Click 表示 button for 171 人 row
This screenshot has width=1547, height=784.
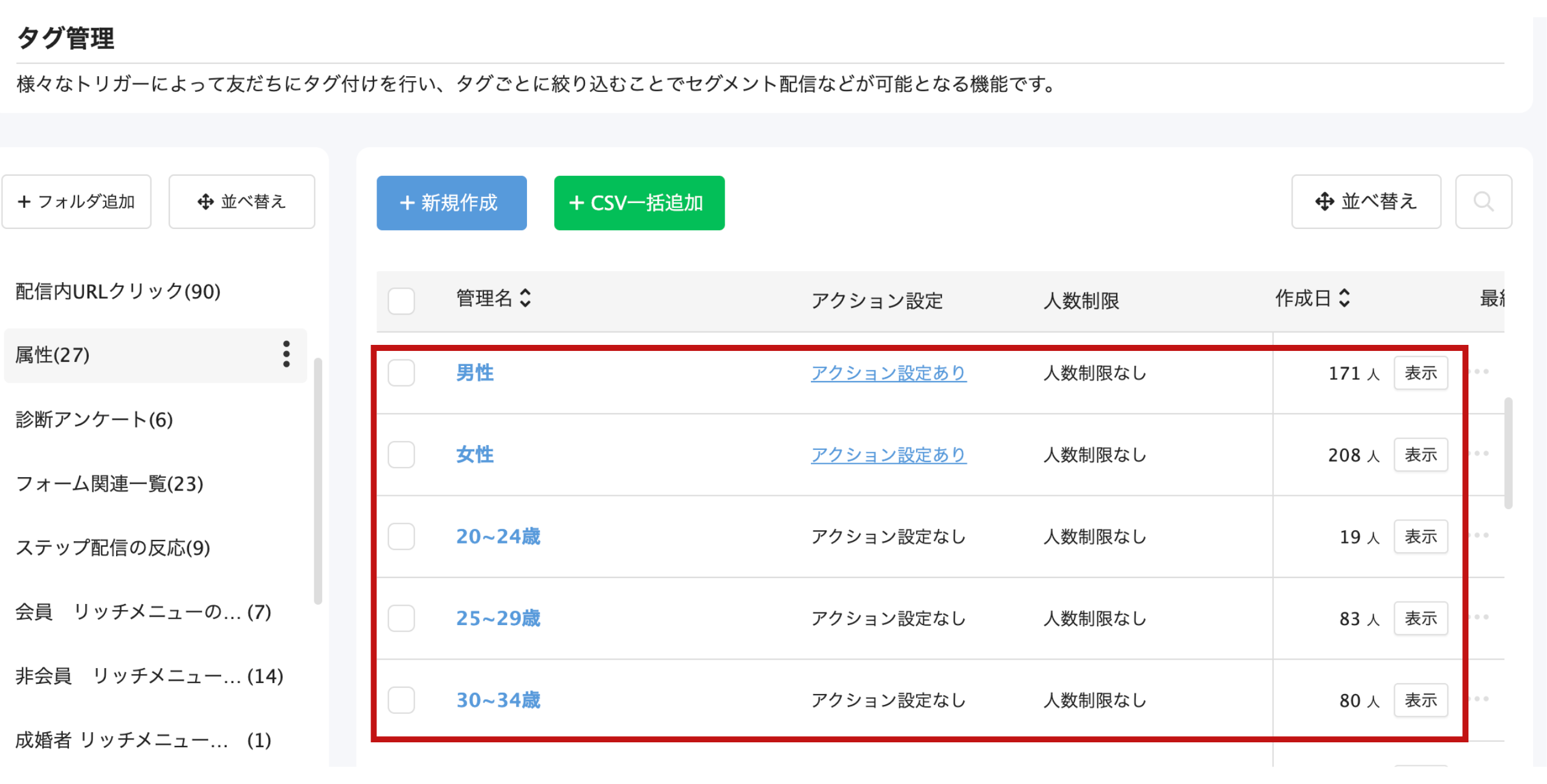(x=1421, y=373)
